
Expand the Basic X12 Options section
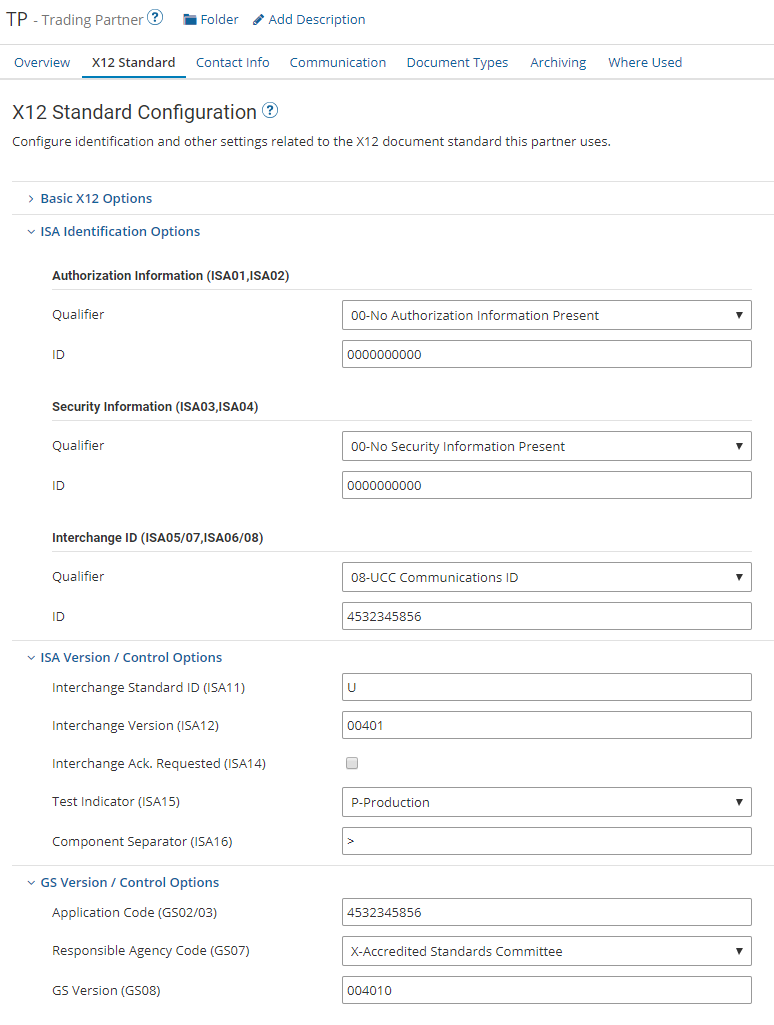tap(96, 198)
